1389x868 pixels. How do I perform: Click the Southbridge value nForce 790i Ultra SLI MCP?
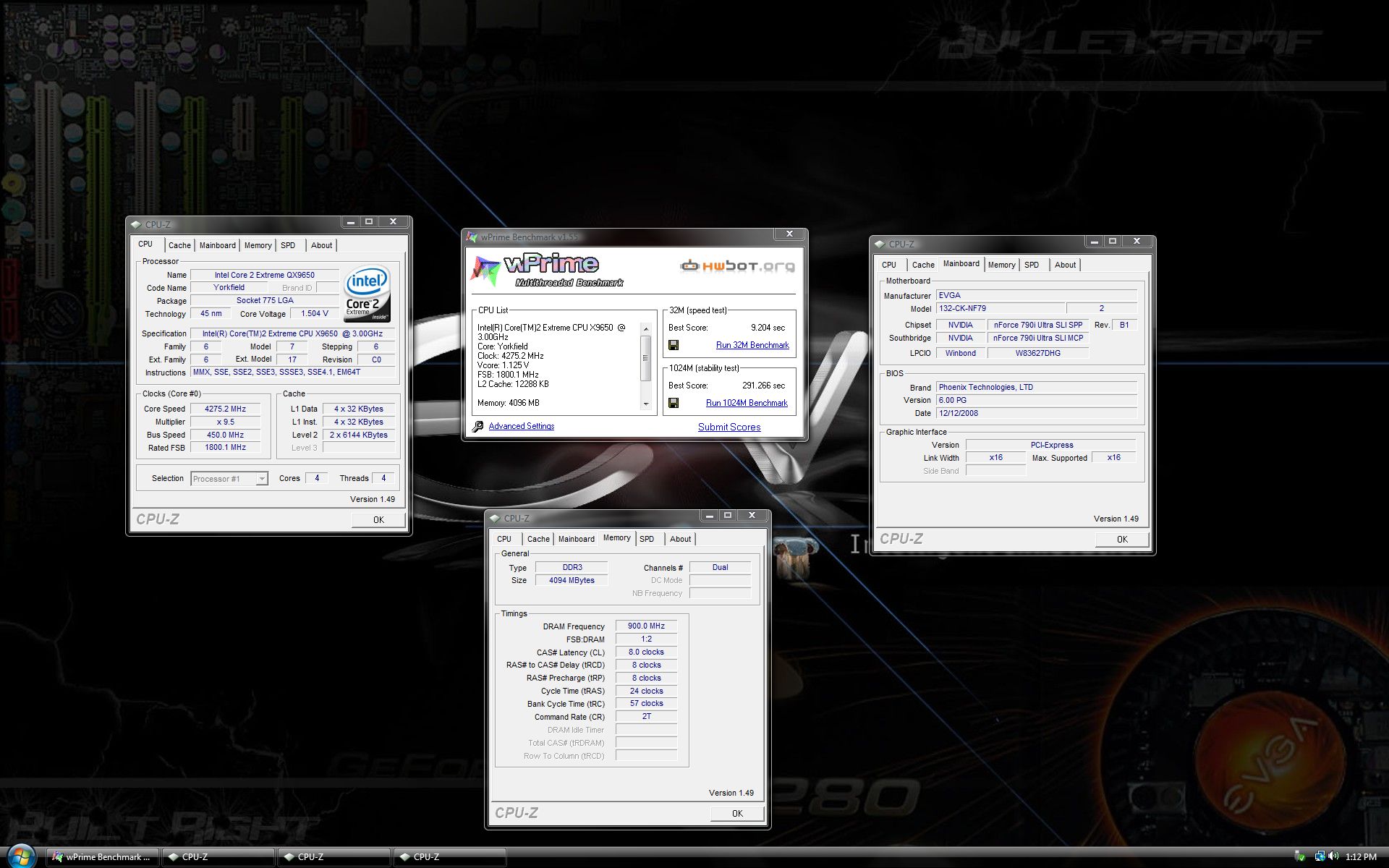[x=1038, y=338]
